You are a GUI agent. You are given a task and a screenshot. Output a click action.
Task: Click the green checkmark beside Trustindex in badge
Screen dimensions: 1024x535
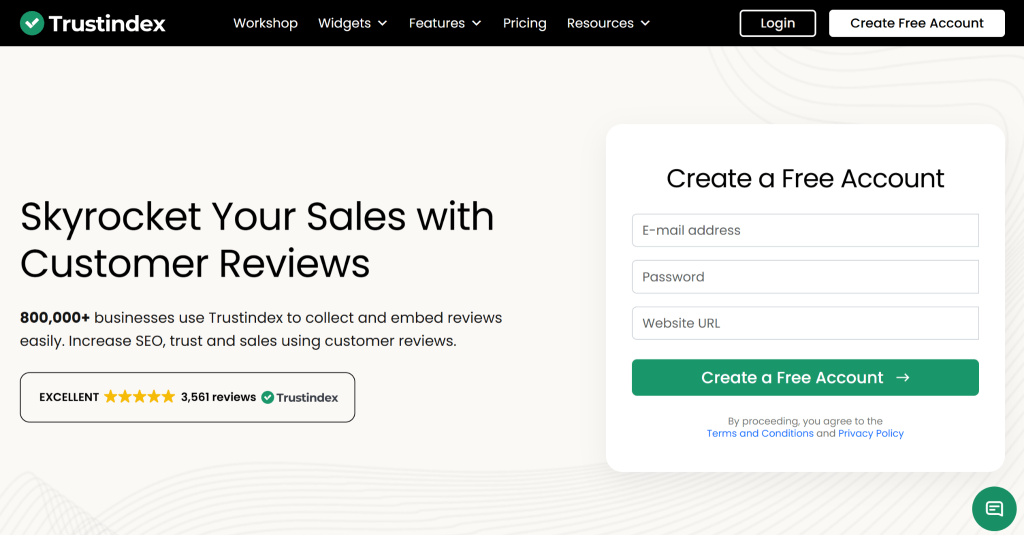268,397
